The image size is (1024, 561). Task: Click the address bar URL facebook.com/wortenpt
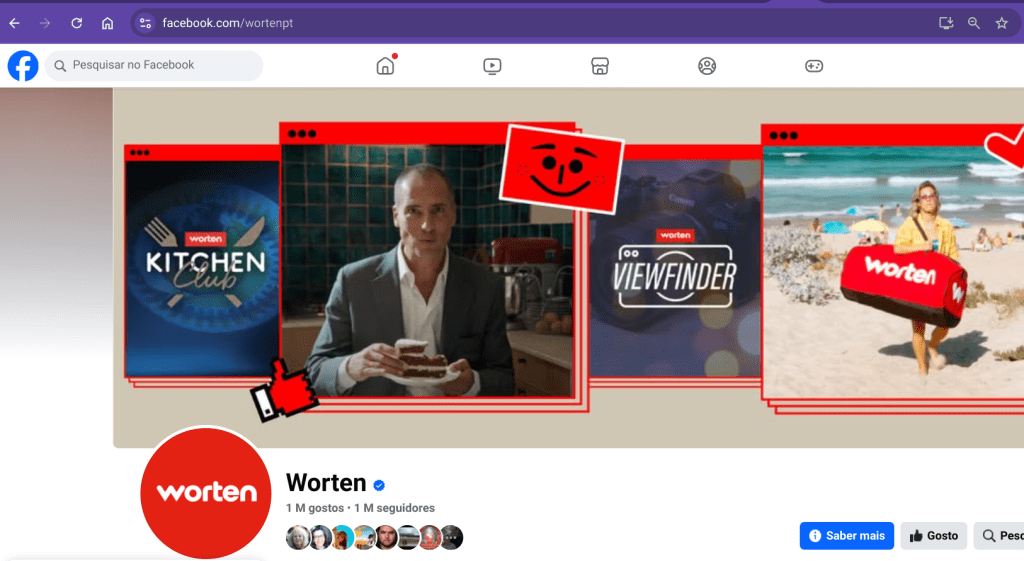[228, 23]
